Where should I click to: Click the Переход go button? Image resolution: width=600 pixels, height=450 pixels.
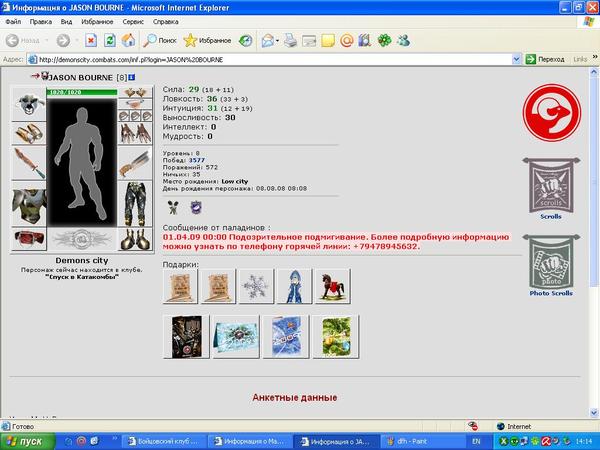click(x=545, y=59)
